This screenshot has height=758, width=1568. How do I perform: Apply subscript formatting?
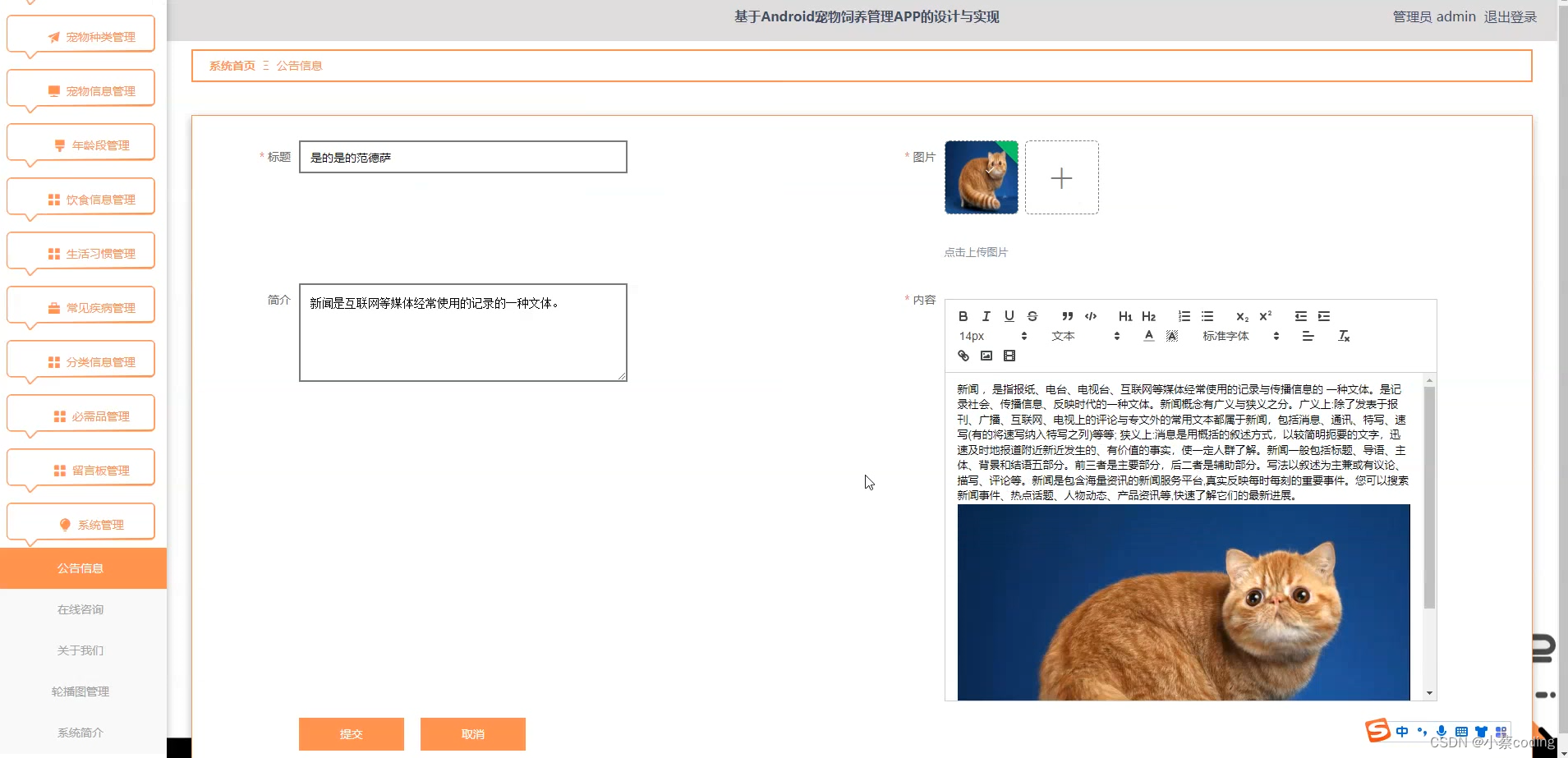[x=1243, y=316]
